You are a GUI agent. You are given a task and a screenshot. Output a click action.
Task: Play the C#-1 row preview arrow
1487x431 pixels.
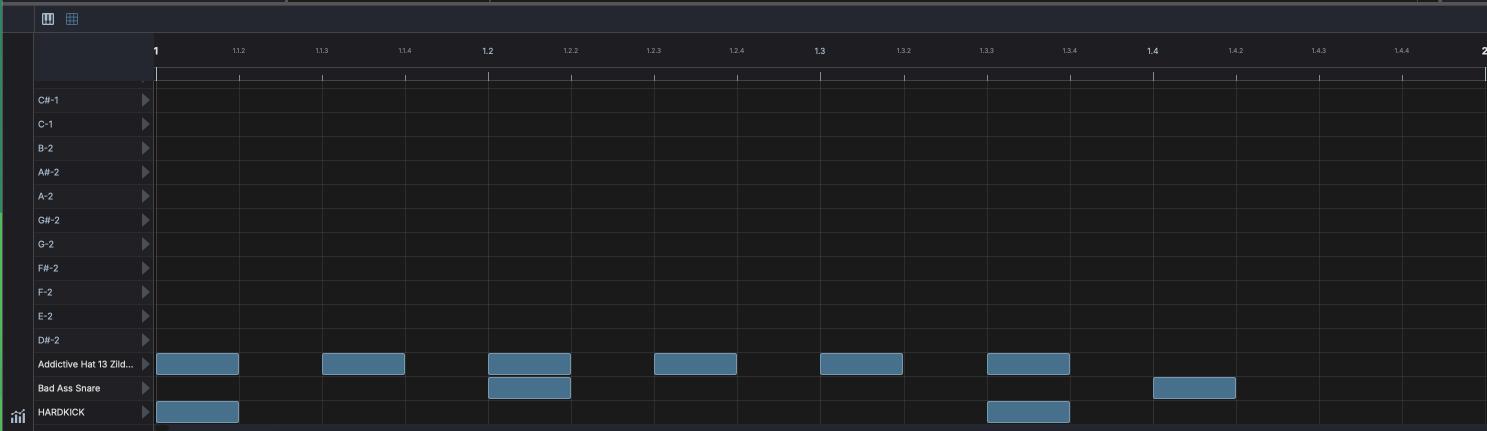point(146,100)
